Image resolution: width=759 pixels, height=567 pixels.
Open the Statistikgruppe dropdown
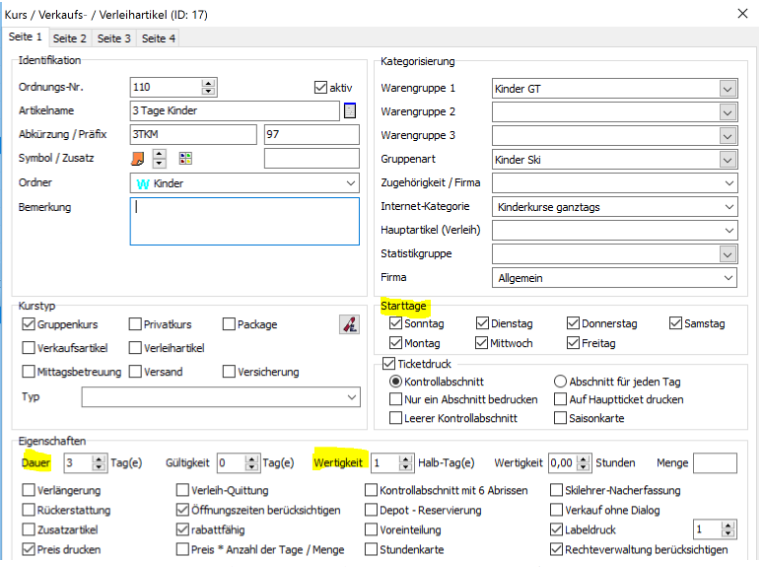tap(727, 254)
